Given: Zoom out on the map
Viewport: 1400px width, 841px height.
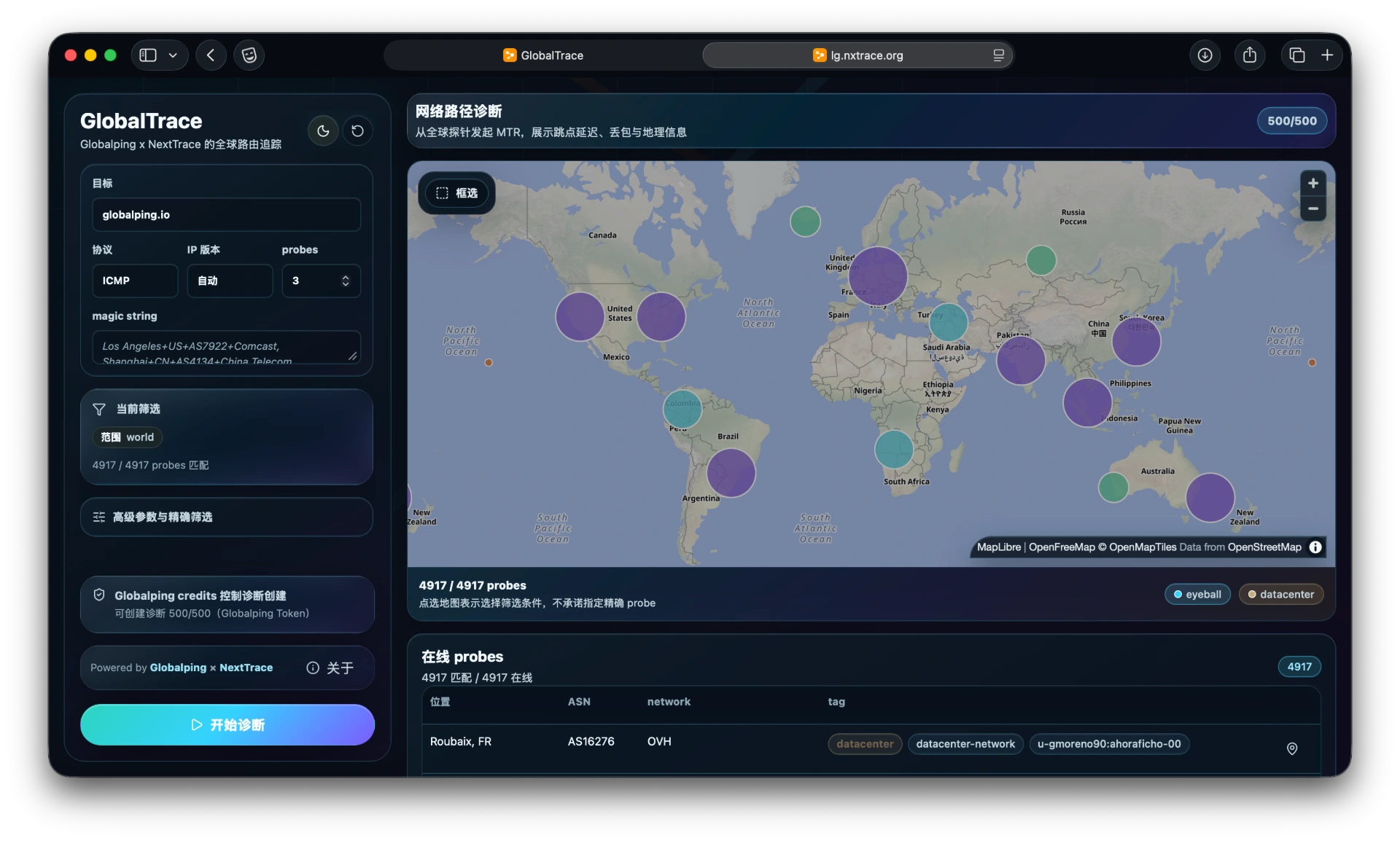Looking at the screenshot, I should pos(1312,208).
